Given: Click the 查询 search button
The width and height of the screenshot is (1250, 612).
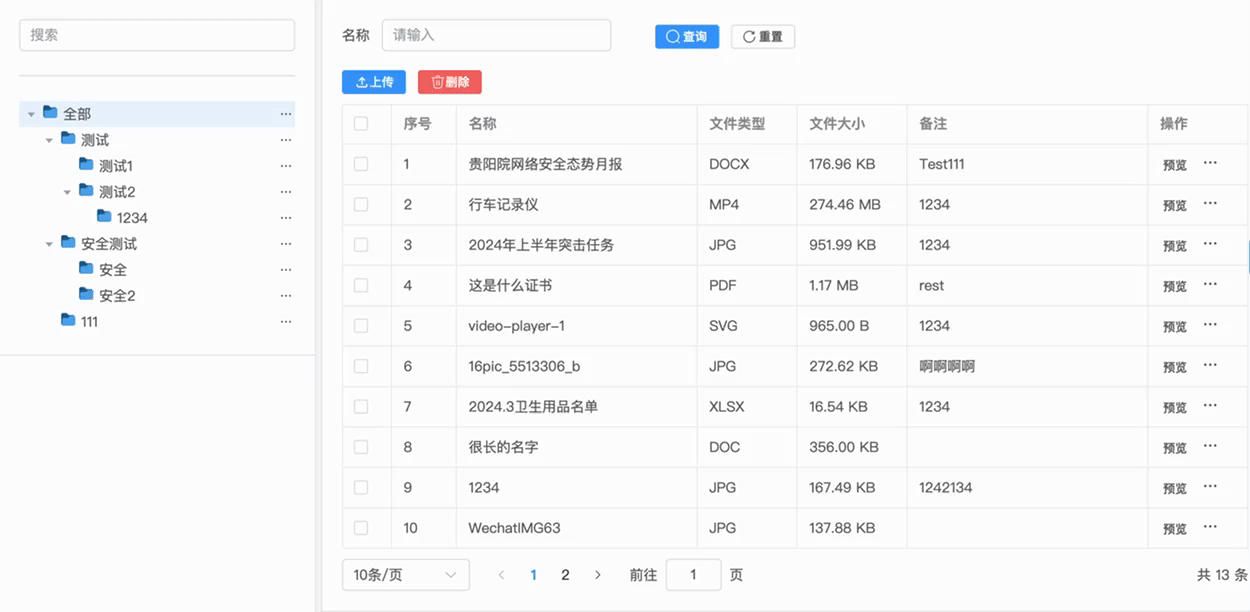Looking at the screenshot, I should tap(687, 36).
